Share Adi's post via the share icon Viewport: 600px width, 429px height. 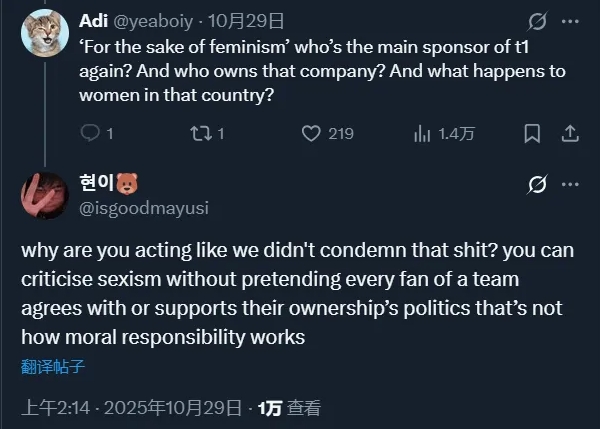click(x=570, y=133)
